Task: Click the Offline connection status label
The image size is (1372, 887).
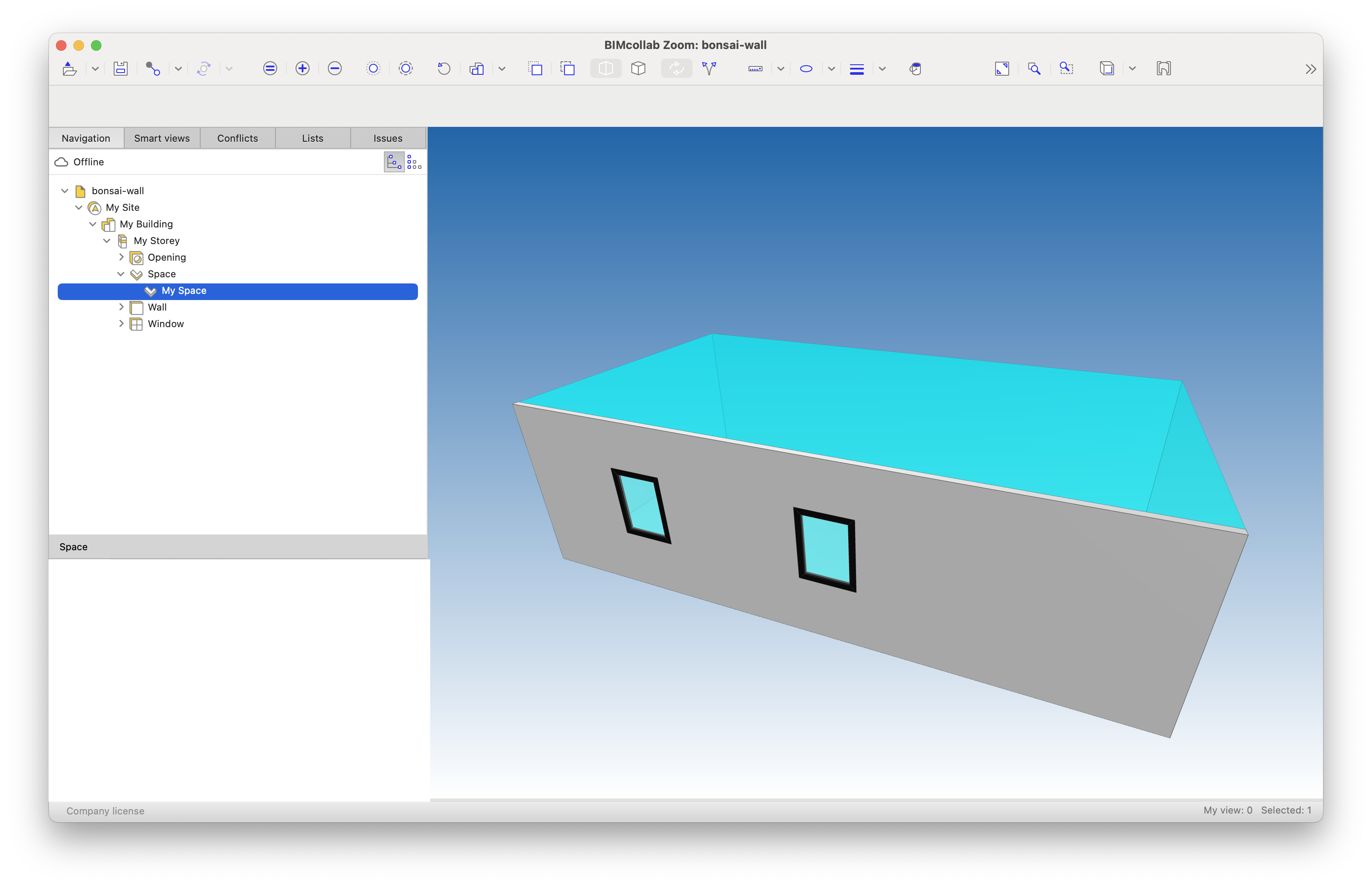Action: pyautogui.click(x=89, y=162)
